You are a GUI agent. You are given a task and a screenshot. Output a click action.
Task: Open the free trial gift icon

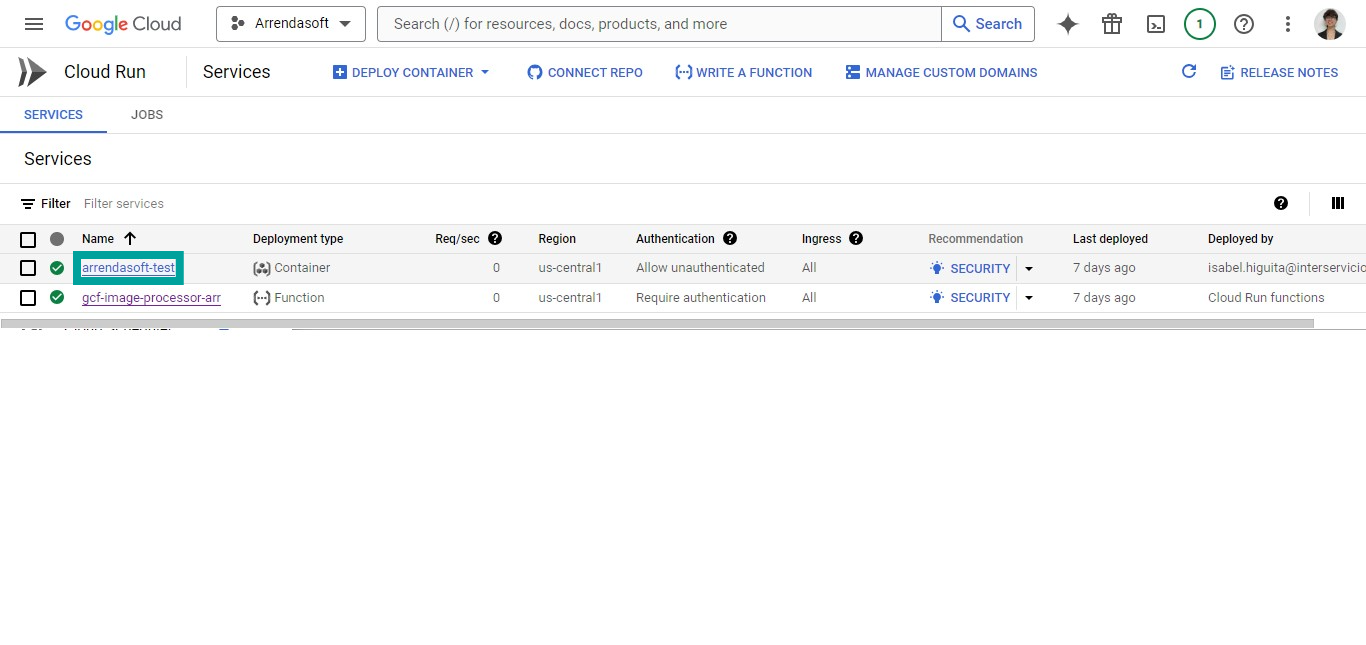(x=1112, y=24)
